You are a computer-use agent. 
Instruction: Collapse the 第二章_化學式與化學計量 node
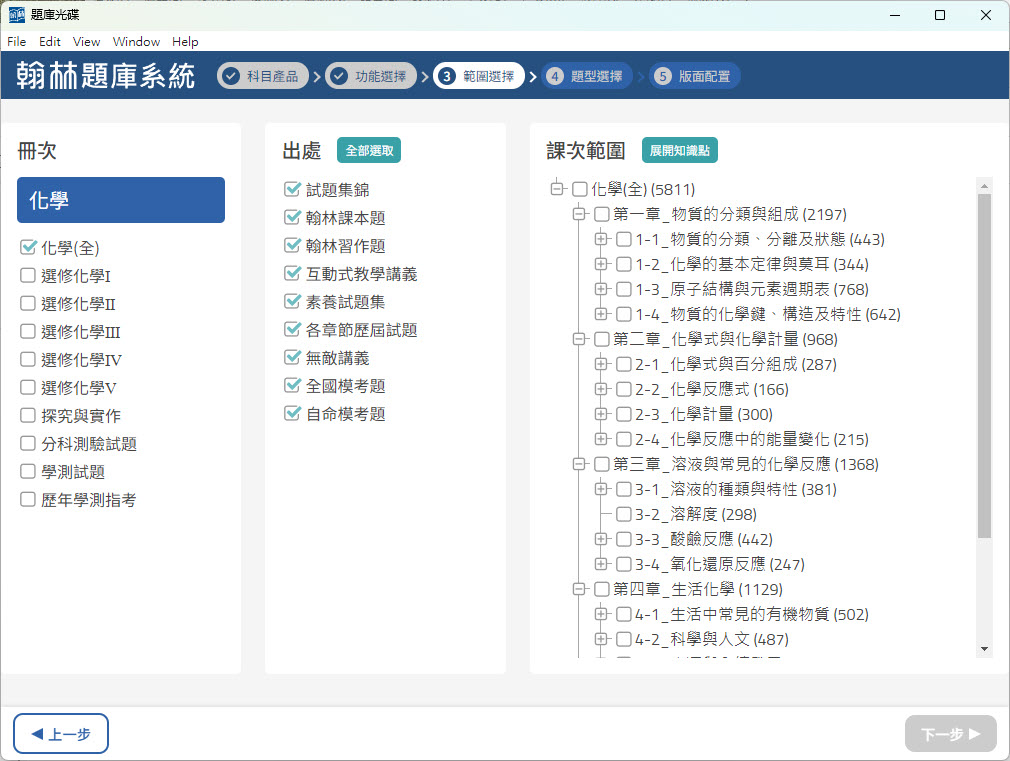[579, 339]
